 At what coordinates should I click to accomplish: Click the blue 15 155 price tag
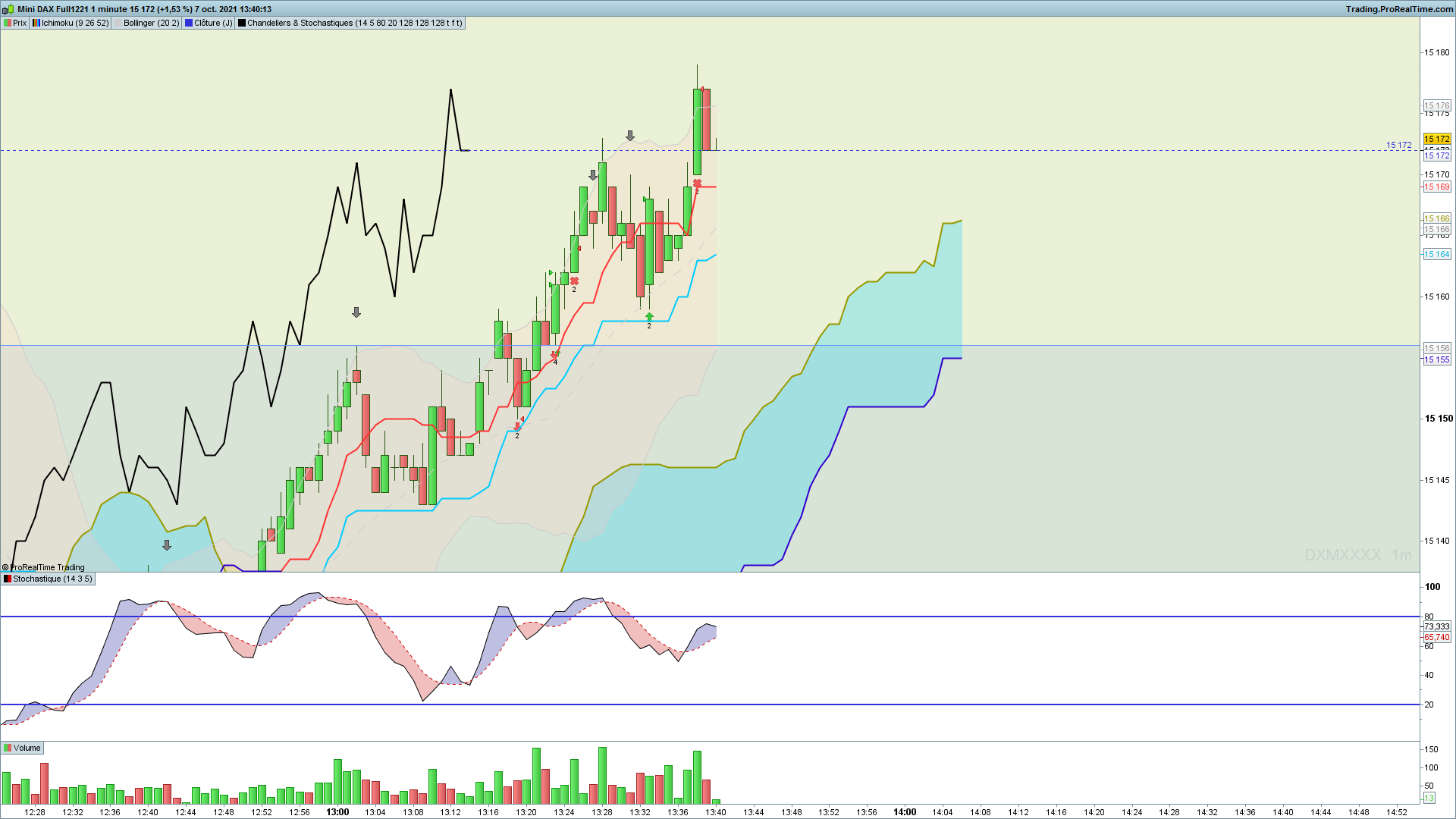1436,359
